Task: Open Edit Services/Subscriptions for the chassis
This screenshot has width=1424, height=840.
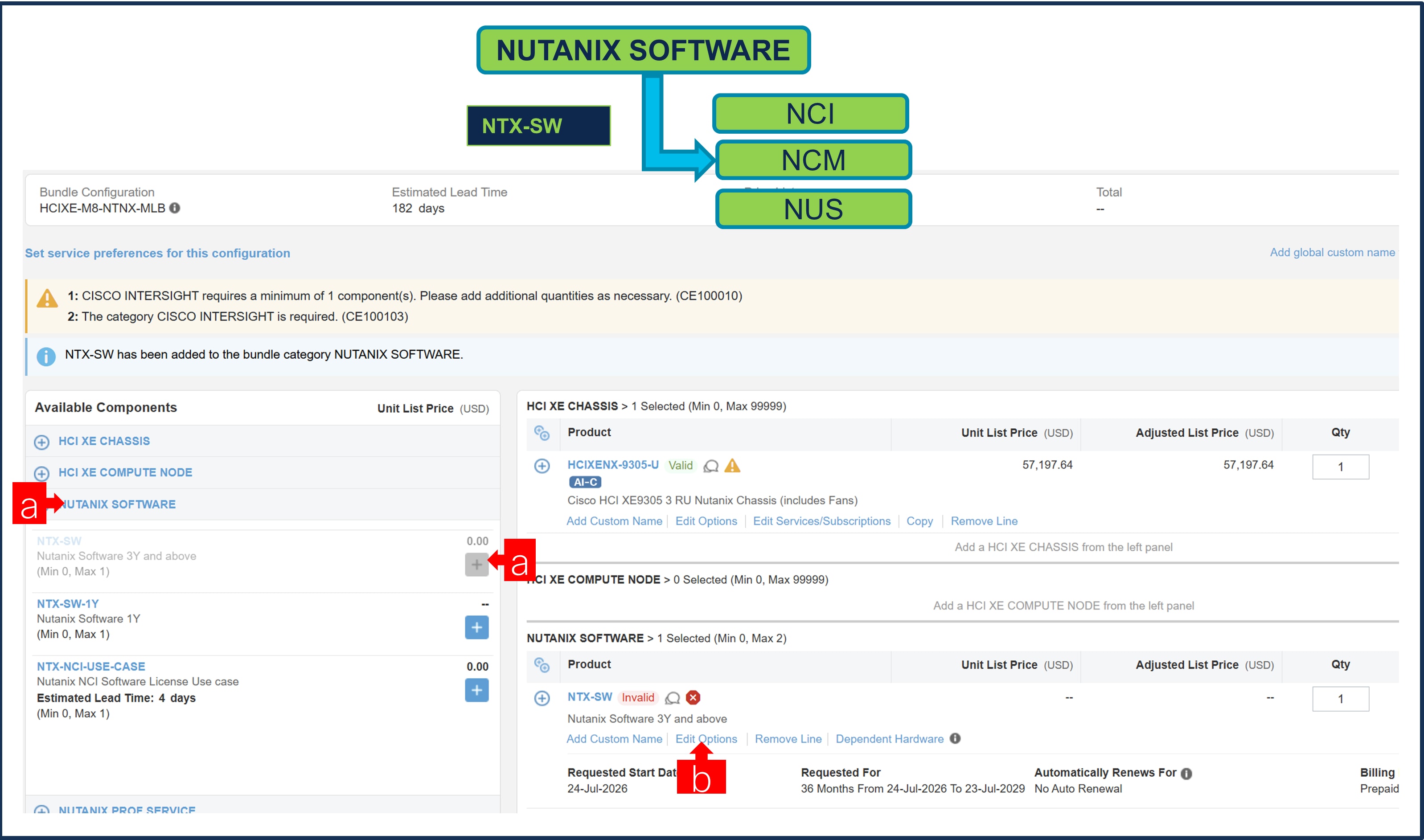Action: 822,521
